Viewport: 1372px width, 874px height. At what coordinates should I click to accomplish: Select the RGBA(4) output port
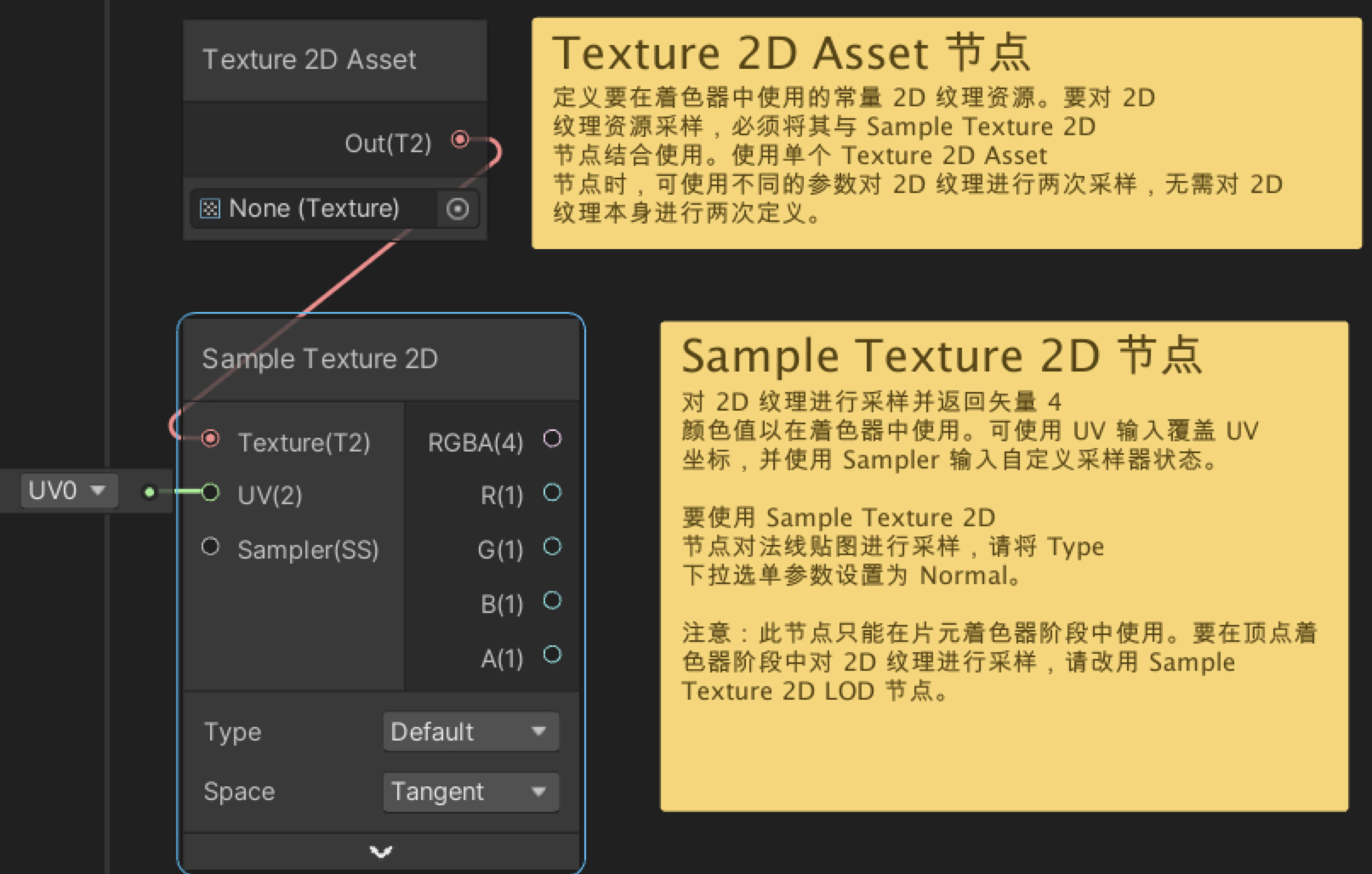pos(553,439)
